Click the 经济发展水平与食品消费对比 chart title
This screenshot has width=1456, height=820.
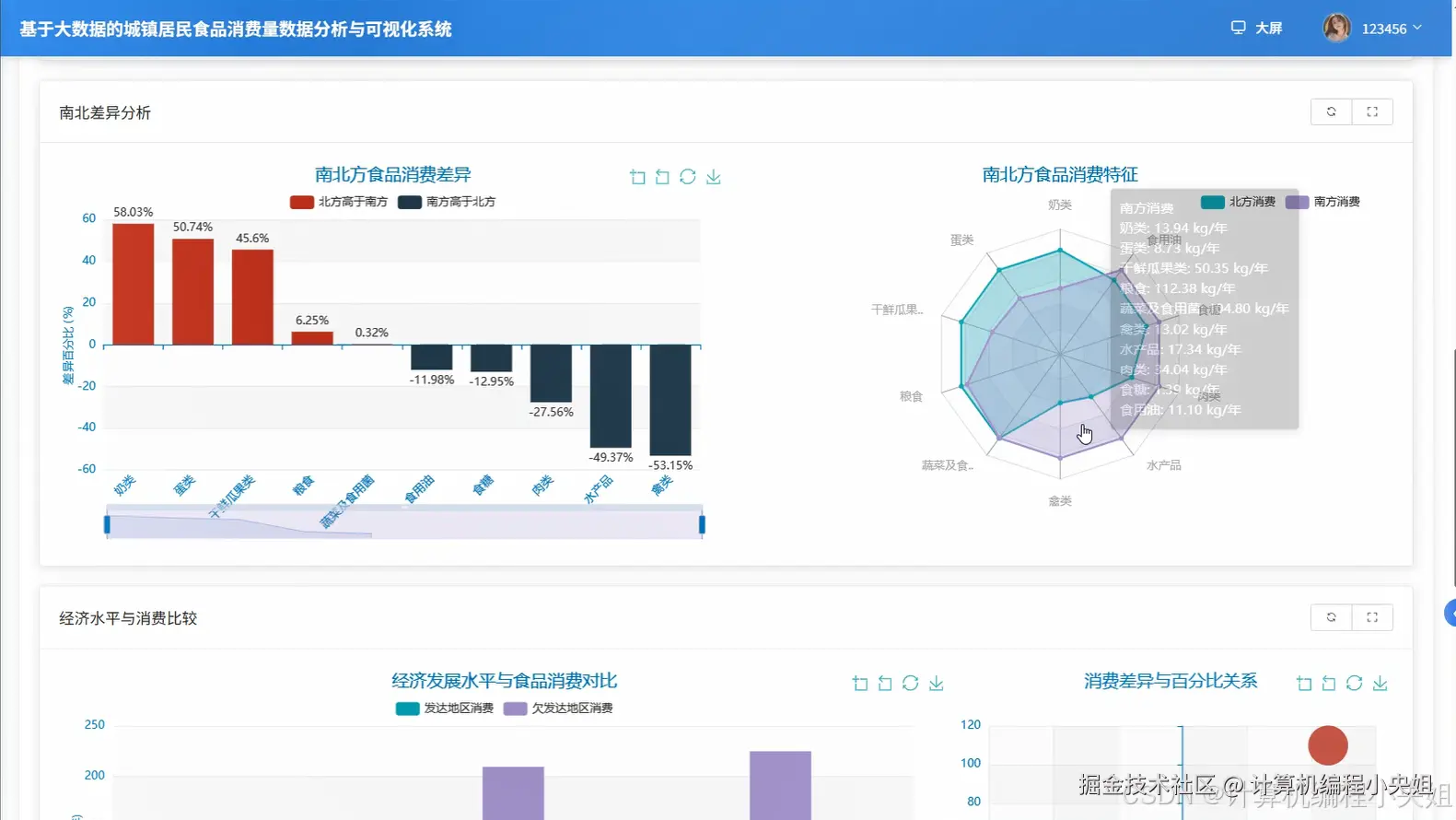coord(505,681)
